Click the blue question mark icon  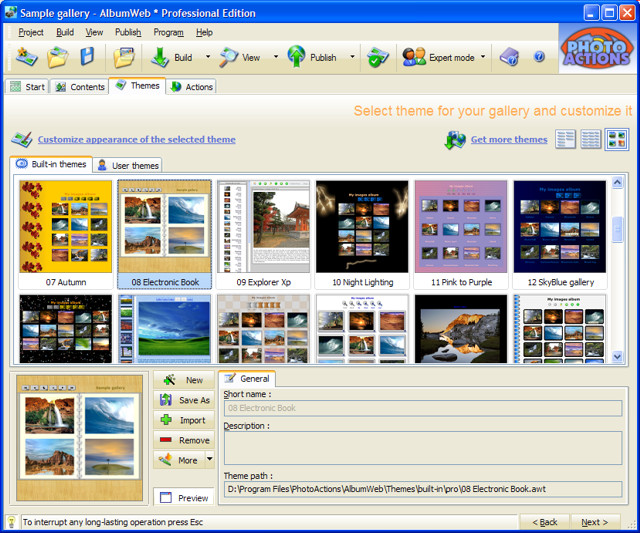tap(539, 56)
